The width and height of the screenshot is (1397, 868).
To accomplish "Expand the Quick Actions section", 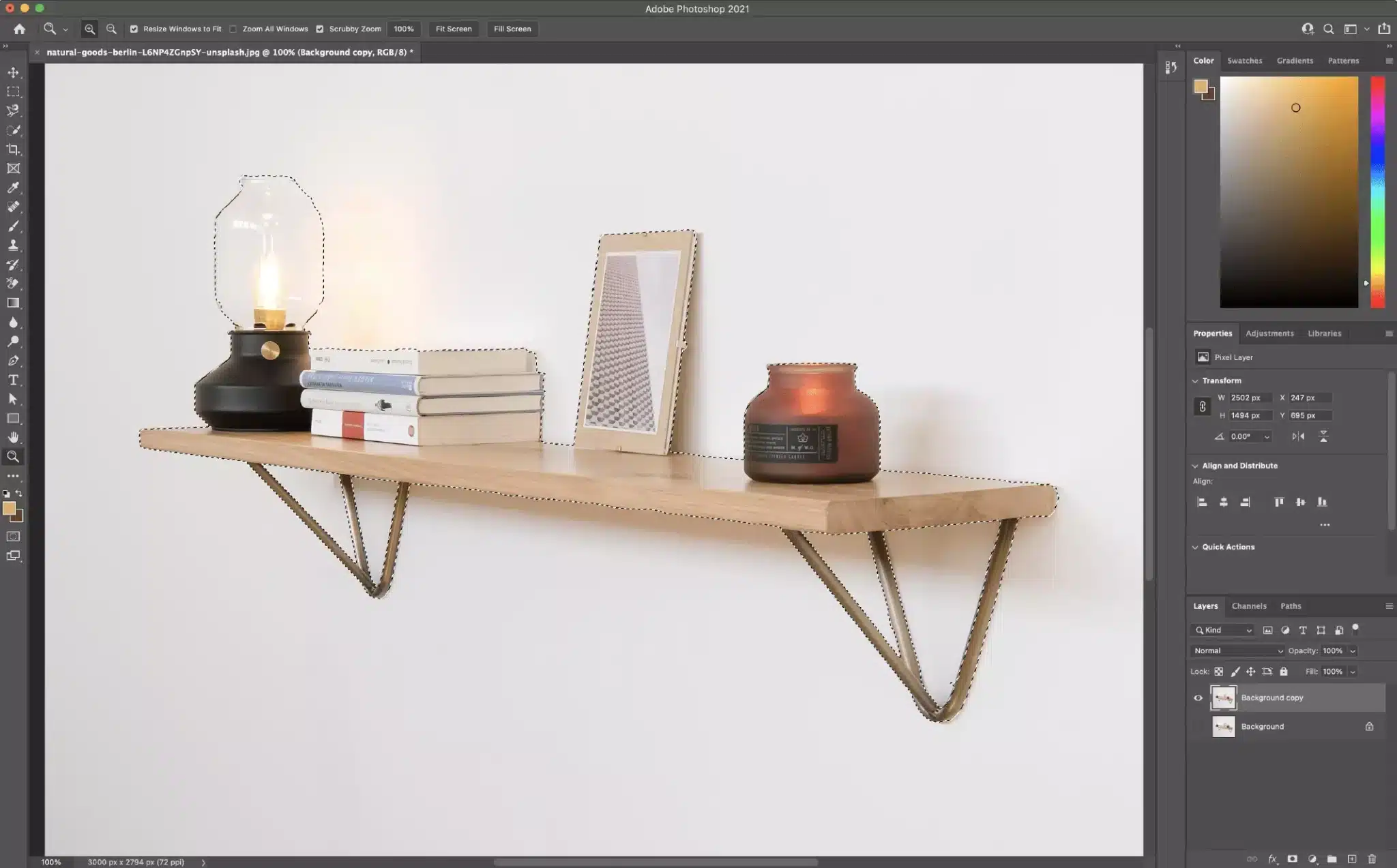I will tap(1196, 547).
